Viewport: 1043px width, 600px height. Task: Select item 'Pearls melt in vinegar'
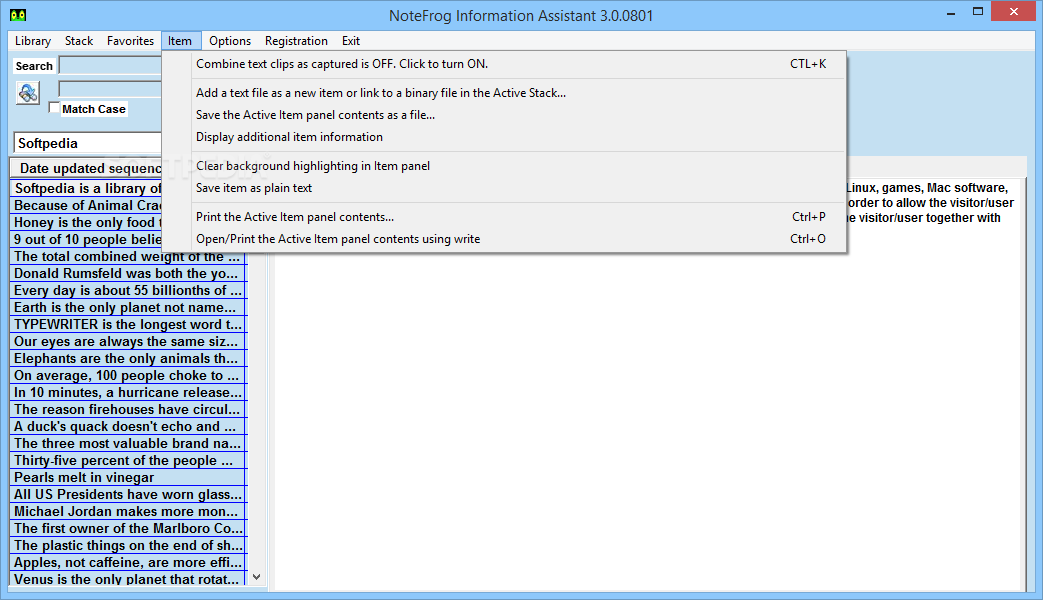pyautogui.click(x=128, y=477)
